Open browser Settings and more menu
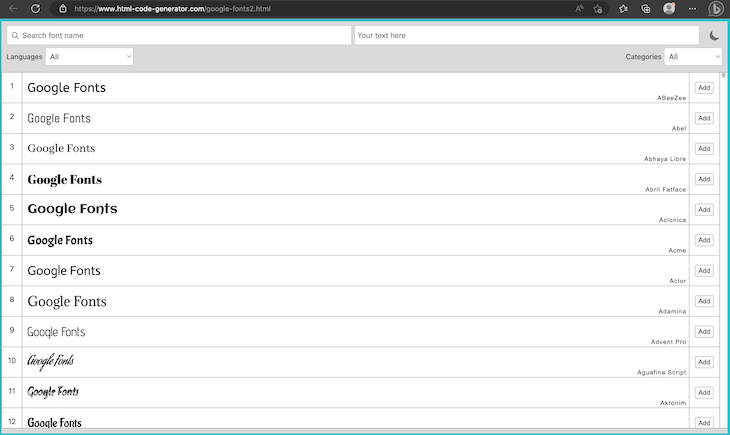 [x=692, y=8]
